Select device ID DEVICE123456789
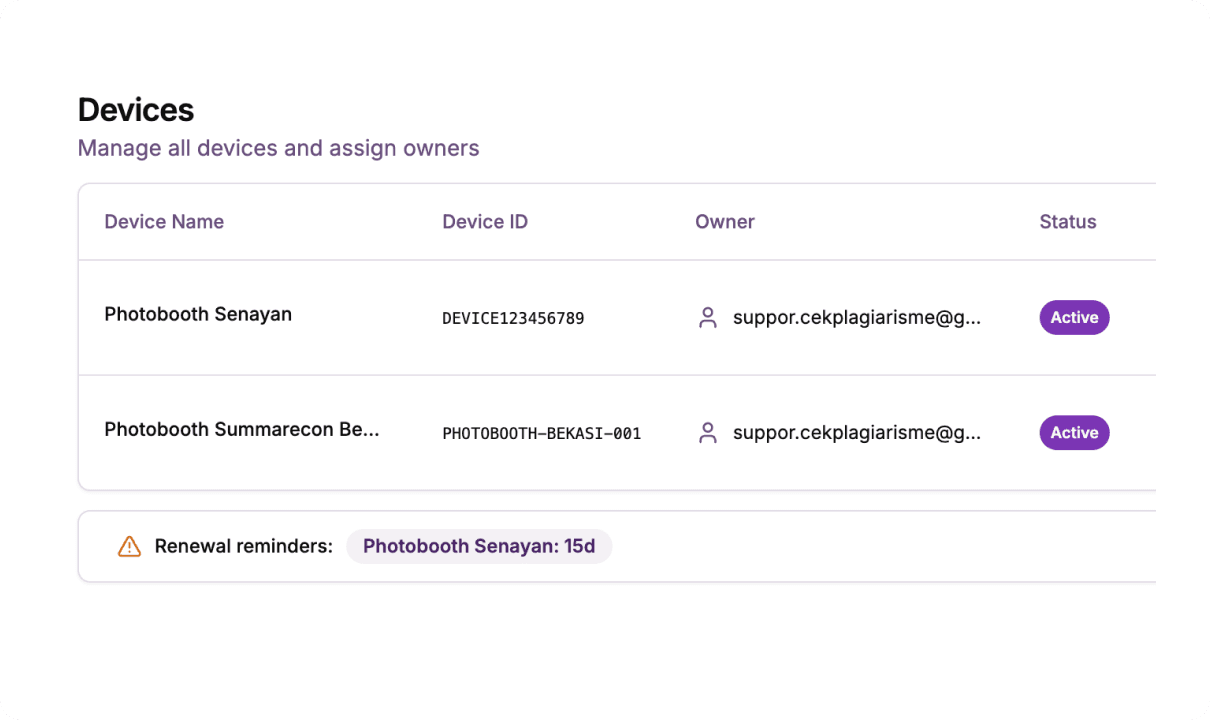Screen dimensions: 1210x720 (513, 319)
